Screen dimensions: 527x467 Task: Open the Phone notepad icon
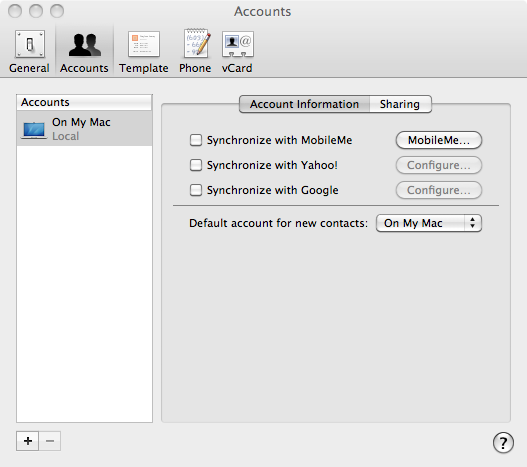(x=196, y=43)
